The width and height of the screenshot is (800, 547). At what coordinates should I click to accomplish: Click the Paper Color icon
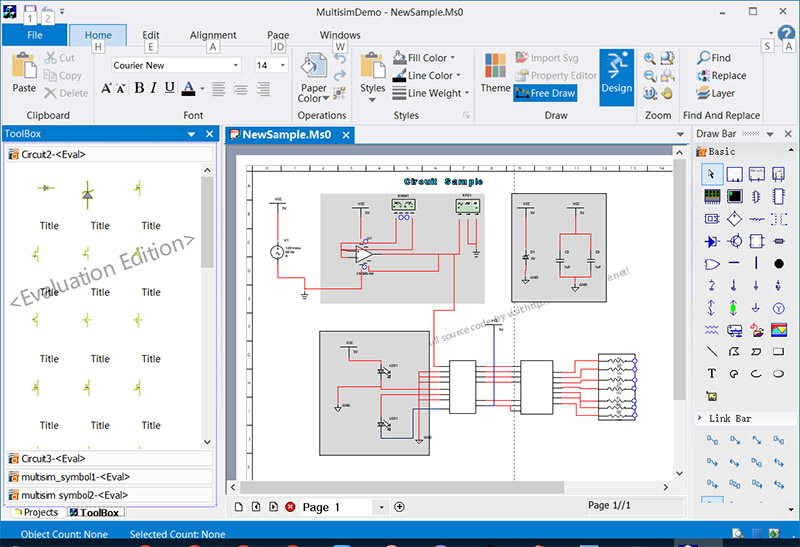(x=313, y=66)
